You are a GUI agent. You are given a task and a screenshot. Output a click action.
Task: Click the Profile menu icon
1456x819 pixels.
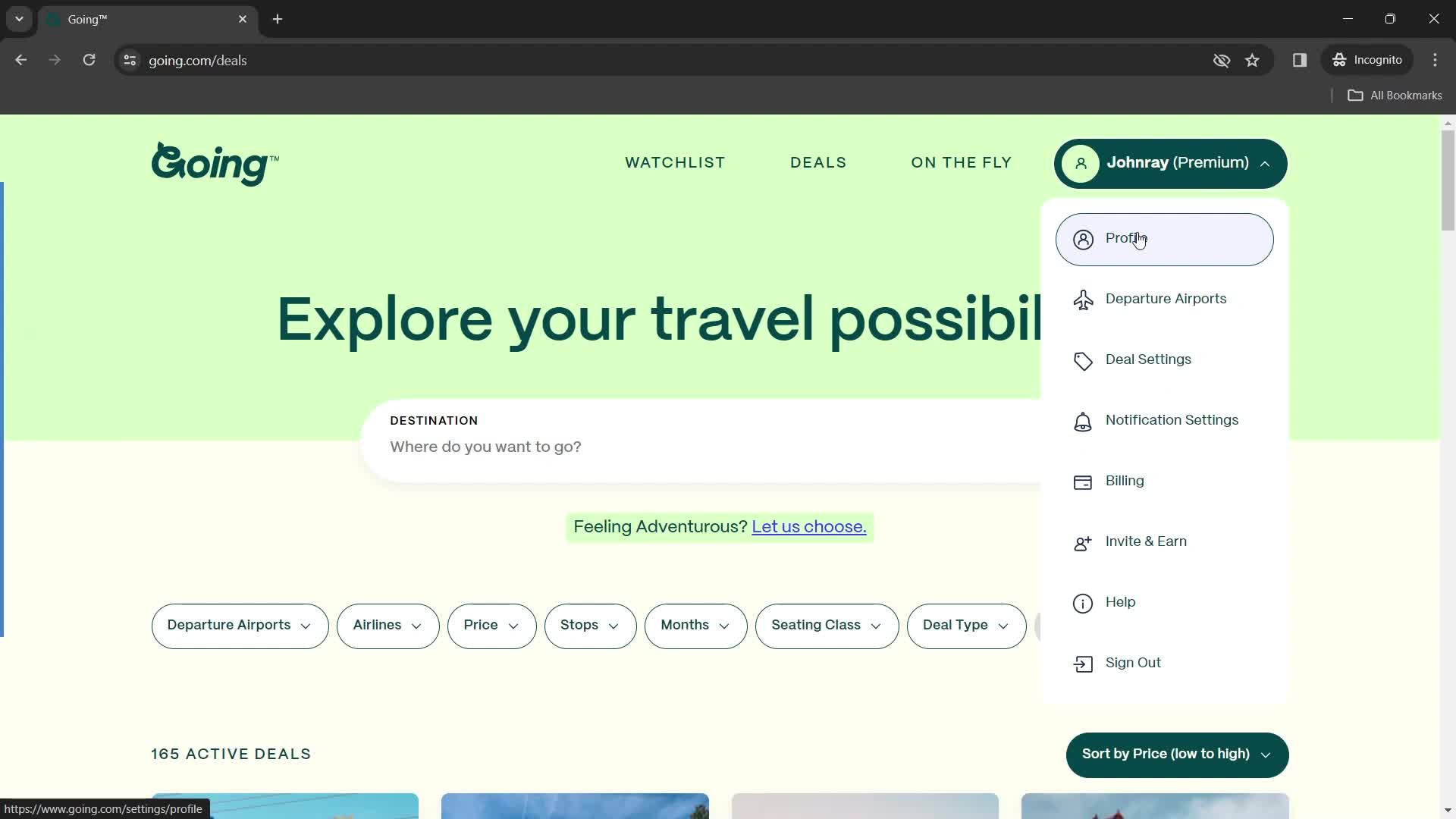[1084, 239]
